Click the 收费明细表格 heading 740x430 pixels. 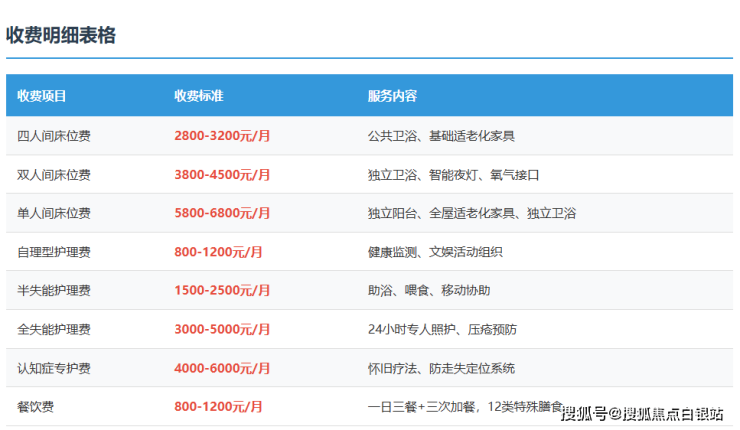pyautogui.click(x=62, y=35)
